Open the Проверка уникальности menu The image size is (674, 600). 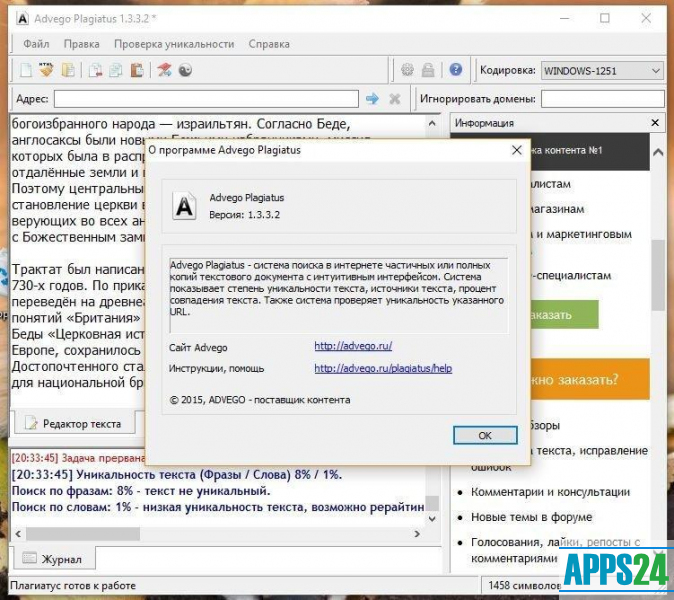pyautogui.click(x=174, y=44)
